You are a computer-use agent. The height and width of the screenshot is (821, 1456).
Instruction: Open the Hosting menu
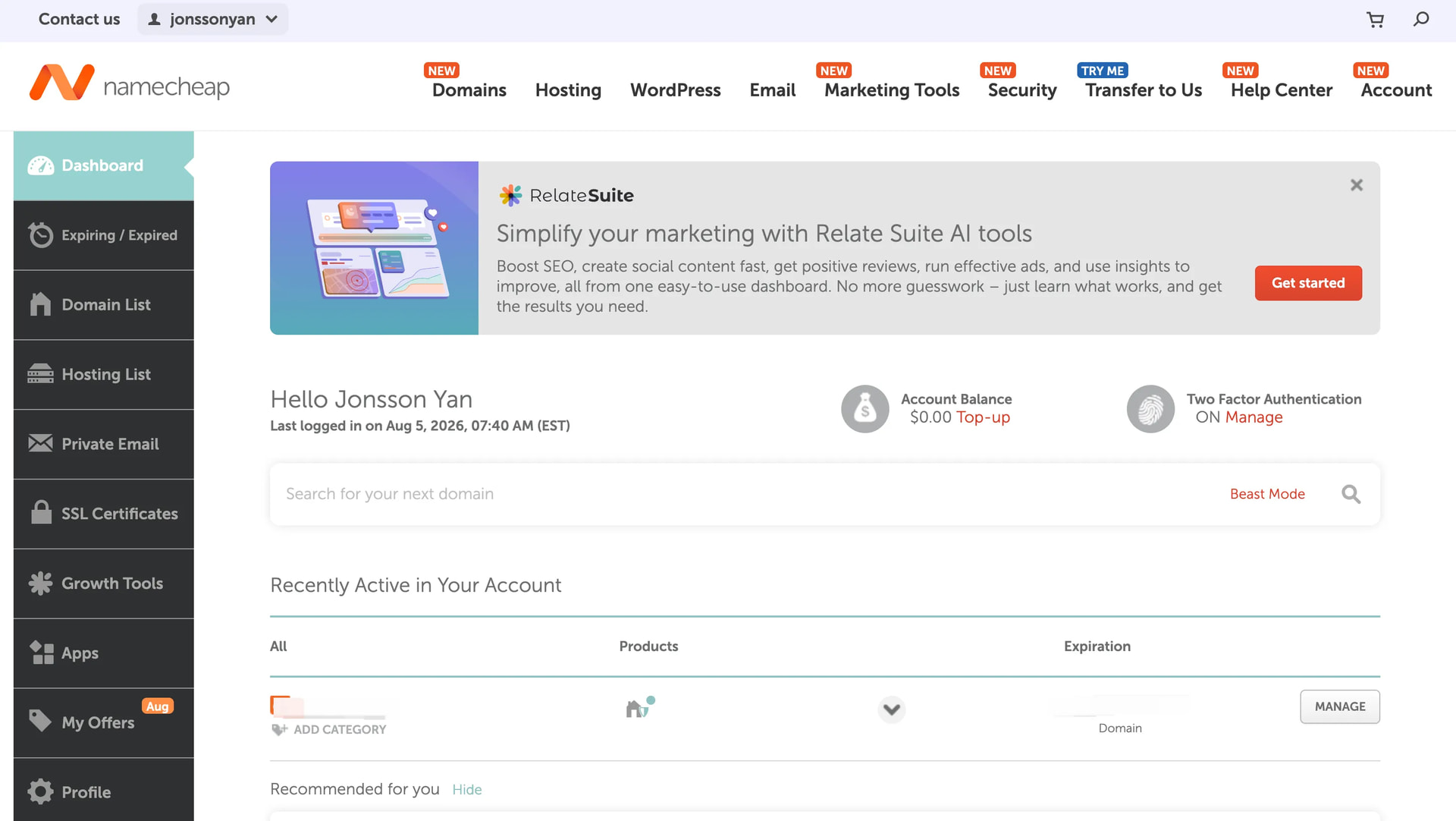pos(568,90)
